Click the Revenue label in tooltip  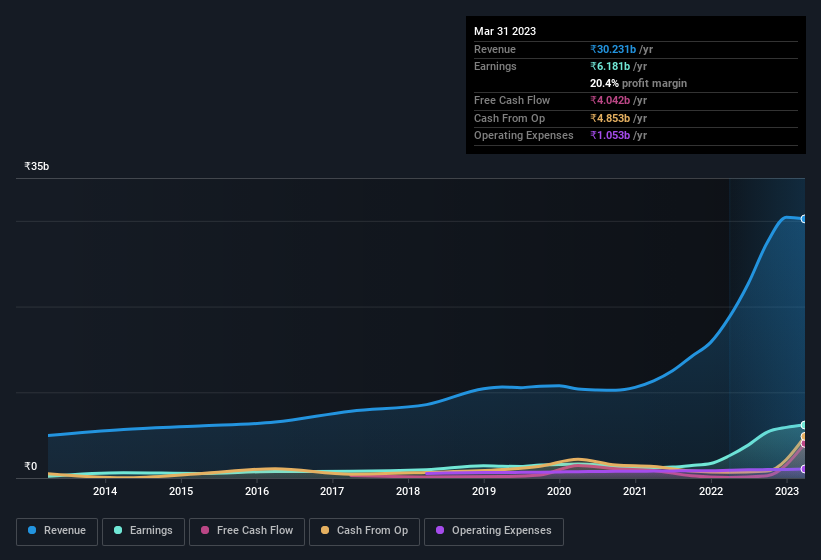tap(495, 49)
